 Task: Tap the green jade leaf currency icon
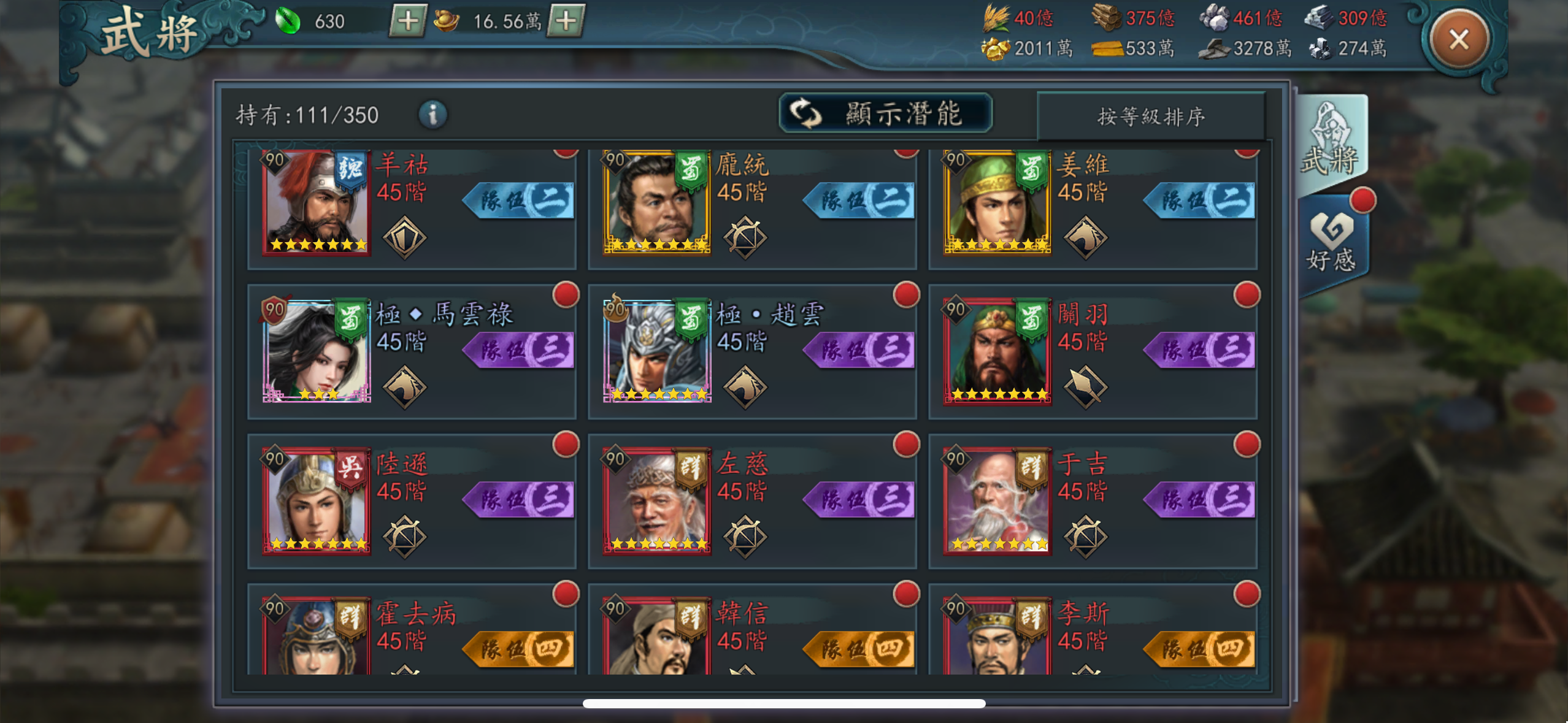tap(287, 21)
